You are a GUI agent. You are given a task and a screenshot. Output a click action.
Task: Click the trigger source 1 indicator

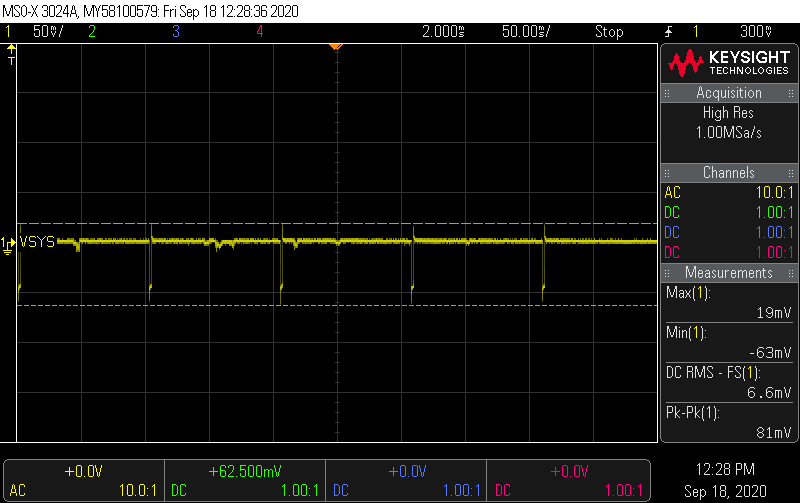point(695,32)
